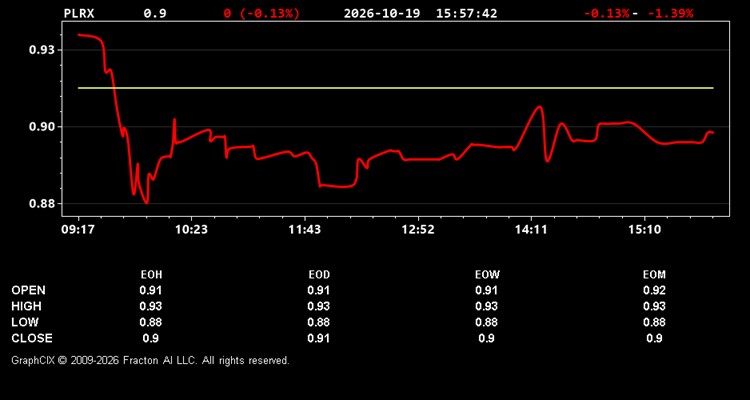Viewport: 750px width, 400px height.
Task: Click the -1.39% figure at top right
Action: (x=670, y=13)
